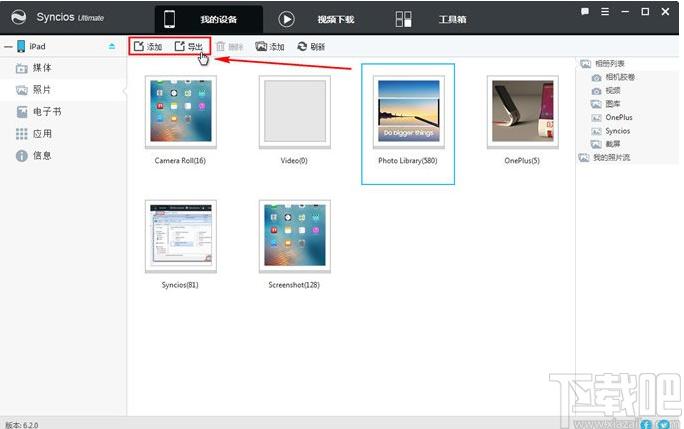Open the 工具箱 tab
The width and height of the screenshot is (684, 429).
[x=431, y=19]
